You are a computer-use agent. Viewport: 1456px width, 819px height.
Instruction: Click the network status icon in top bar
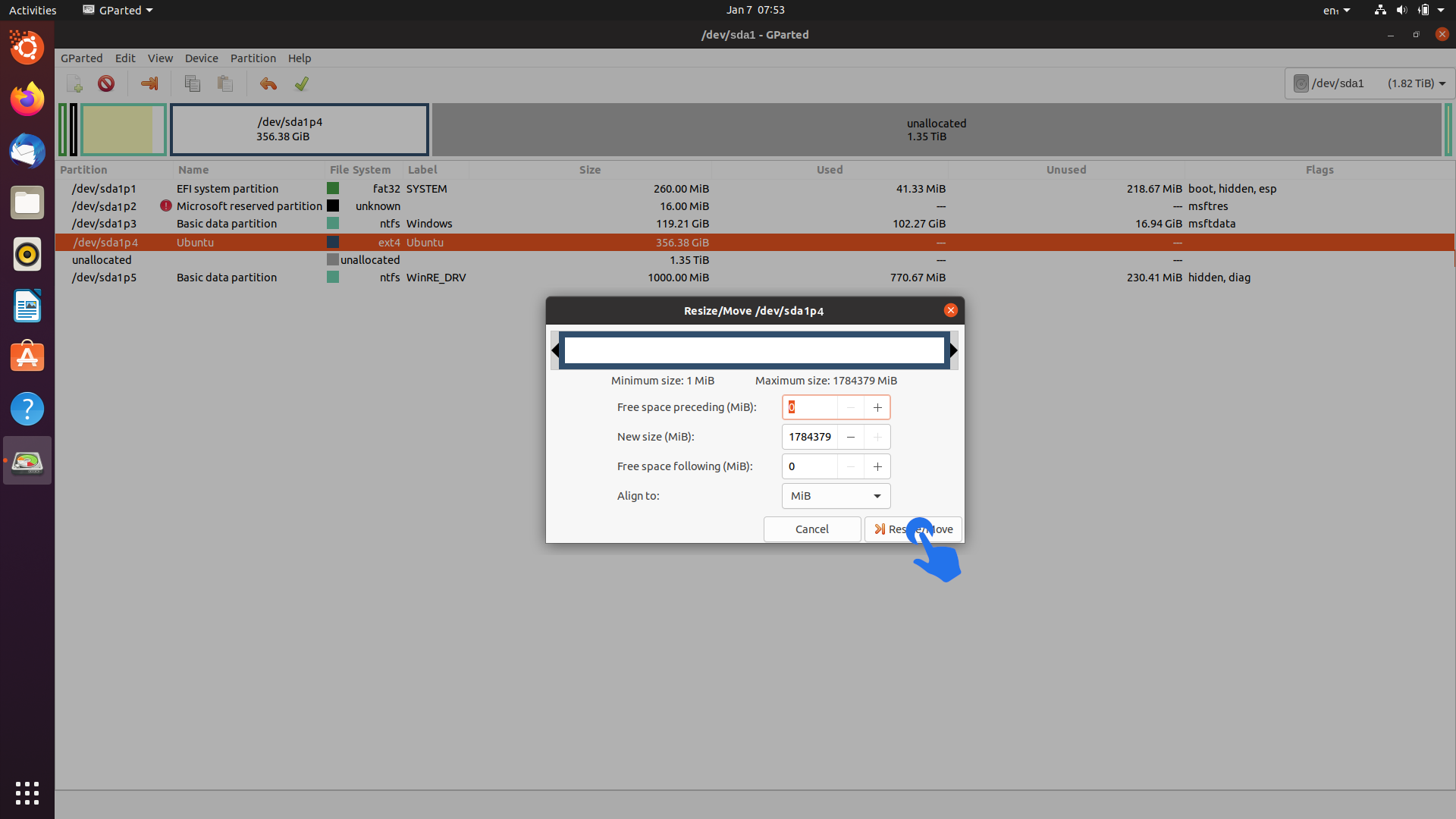coord(1380,10)
